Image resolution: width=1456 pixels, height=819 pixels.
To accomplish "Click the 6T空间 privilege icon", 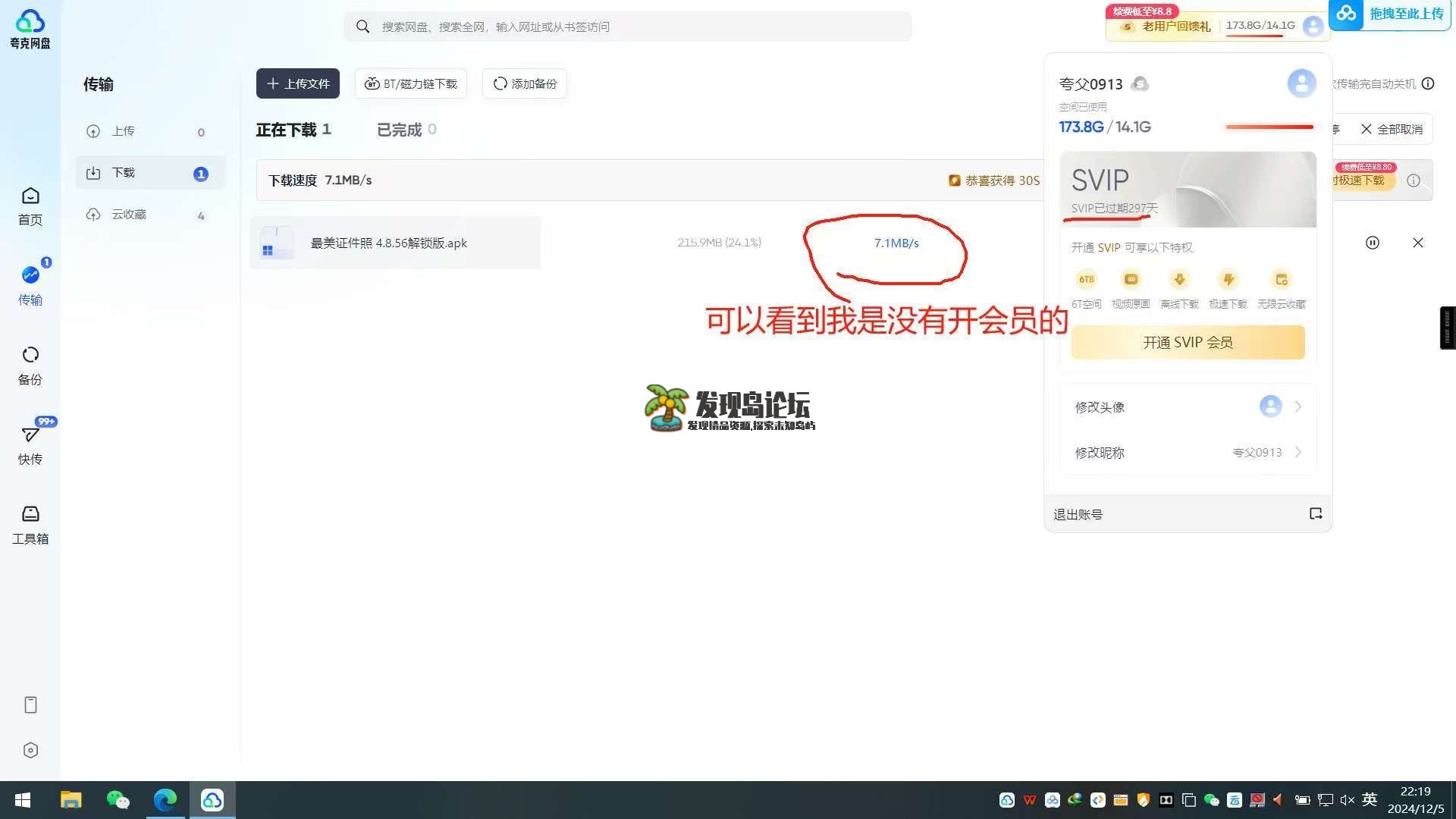I will click(x=1086, y=279).
